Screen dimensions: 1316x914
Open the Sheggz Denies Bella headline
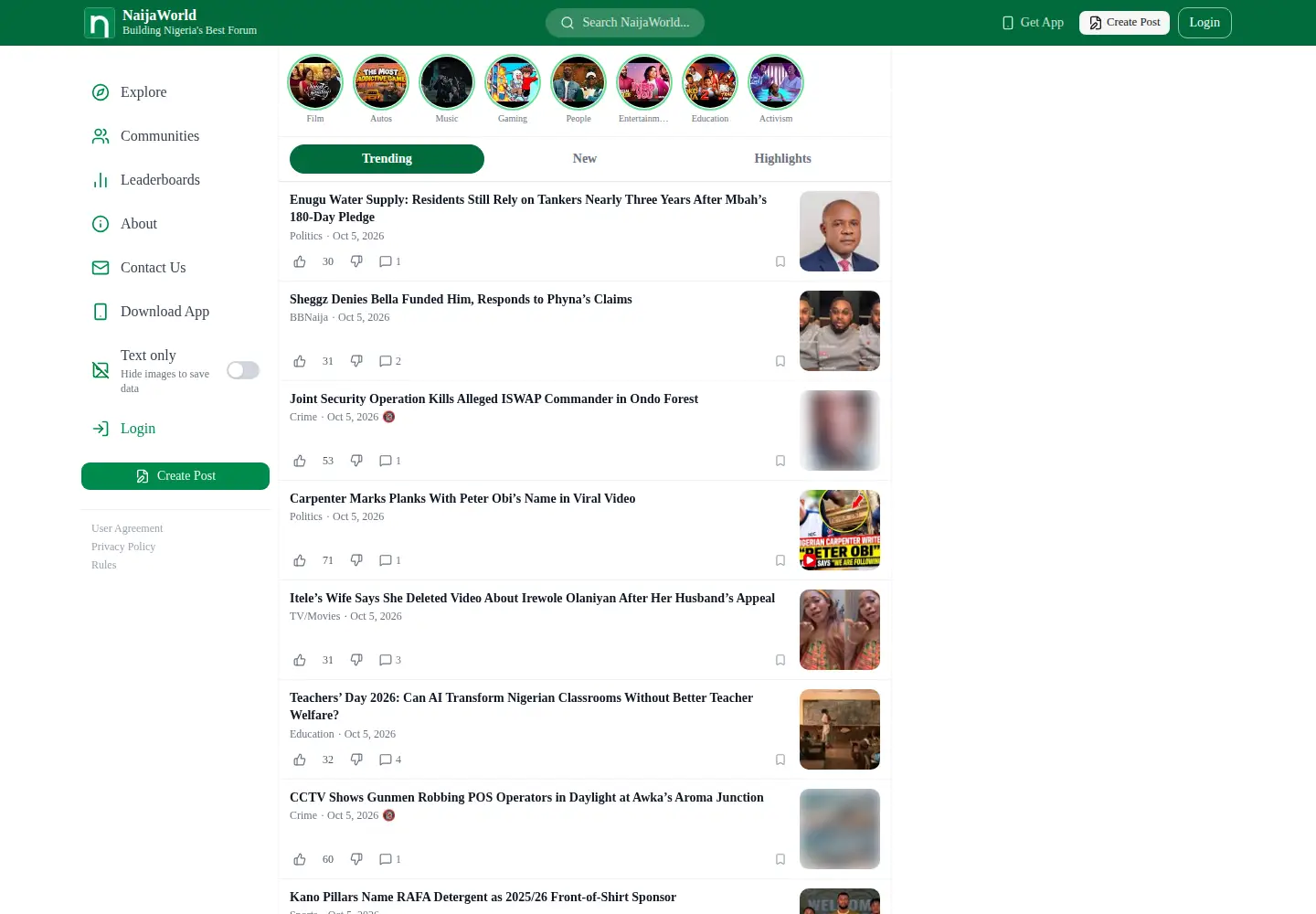tap(461, 300)
